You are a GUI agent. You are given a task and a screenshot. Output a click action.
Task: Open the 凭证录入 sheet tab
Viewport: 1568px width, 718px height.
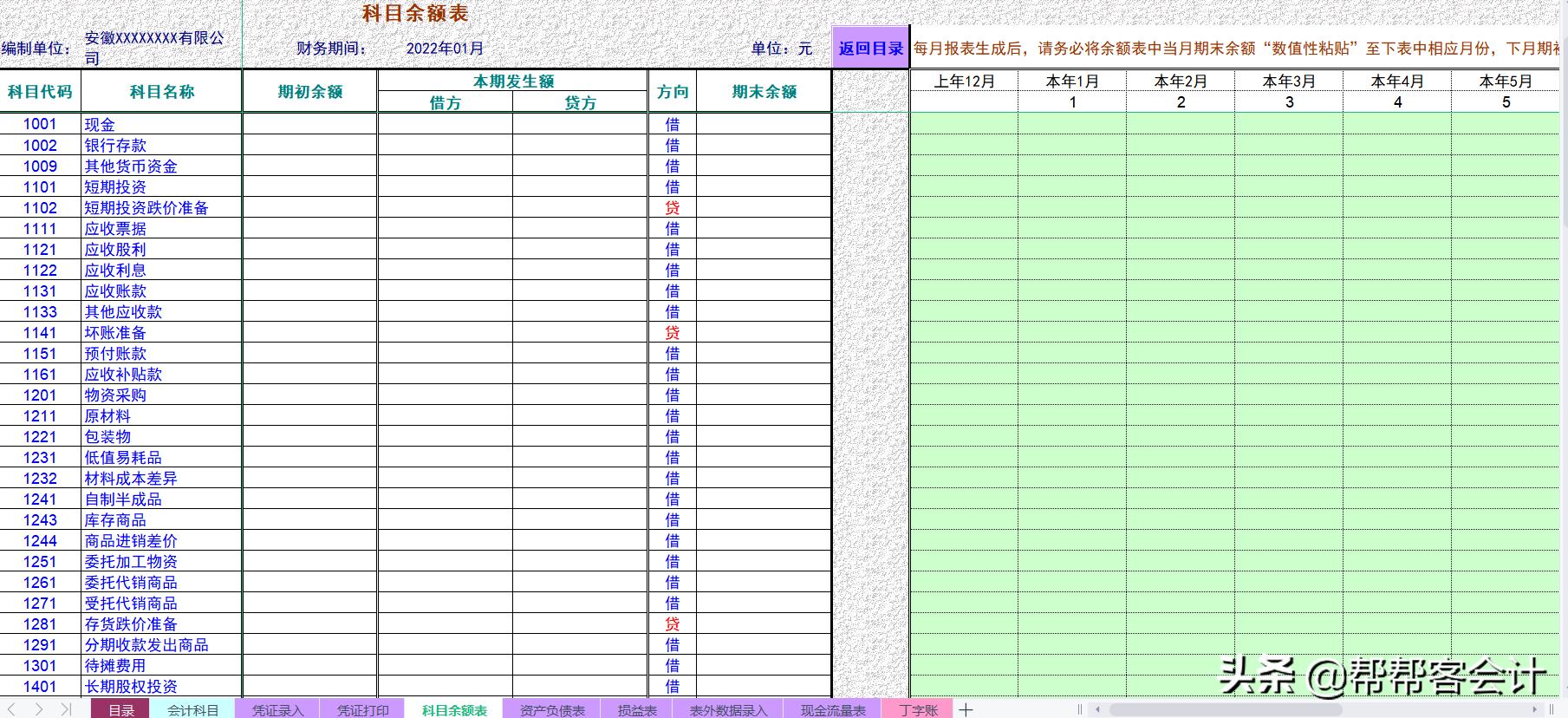tap(277, 709)
